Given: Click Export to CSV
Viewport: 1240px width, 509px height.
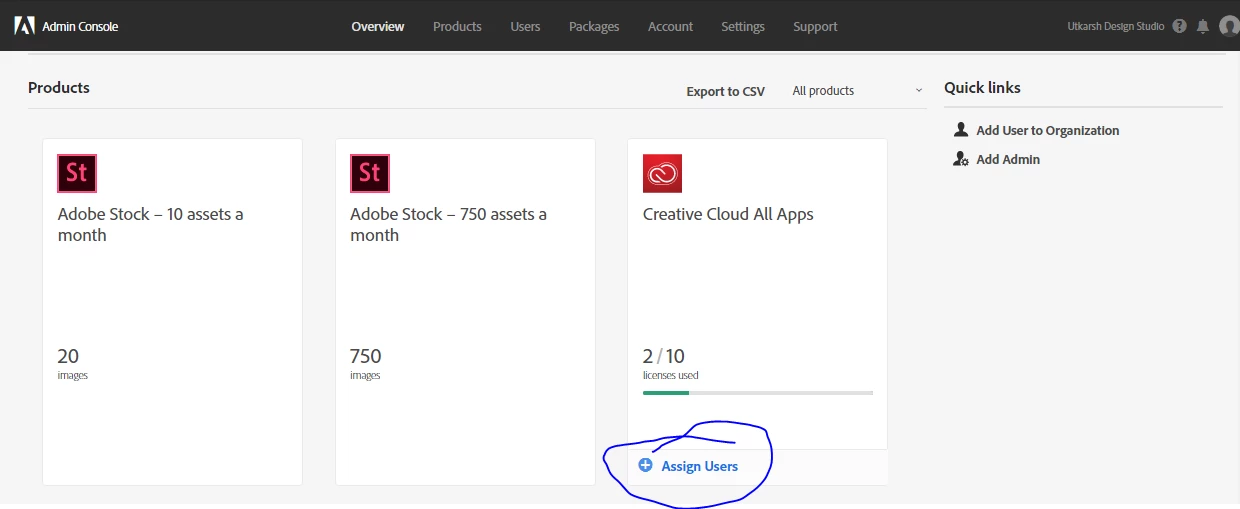Looking at the screenshot, I should coord(725,91).
